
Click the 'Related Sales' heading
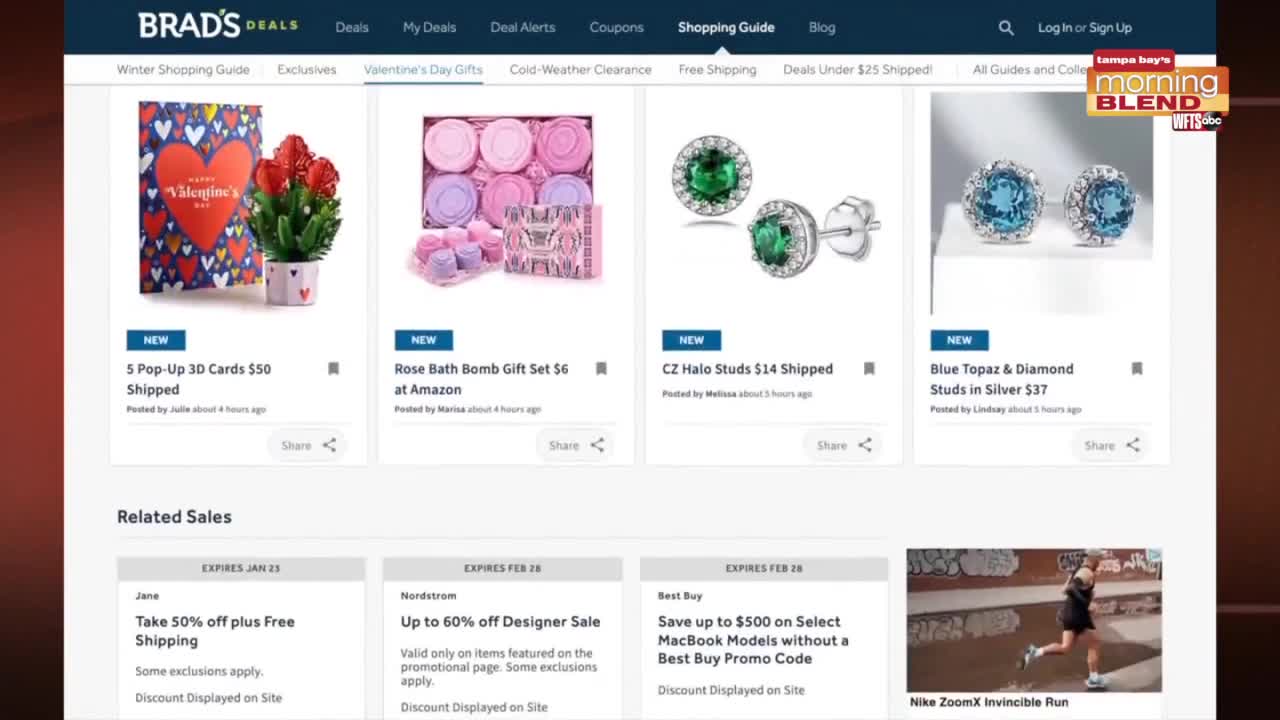(x=174, y=517)
